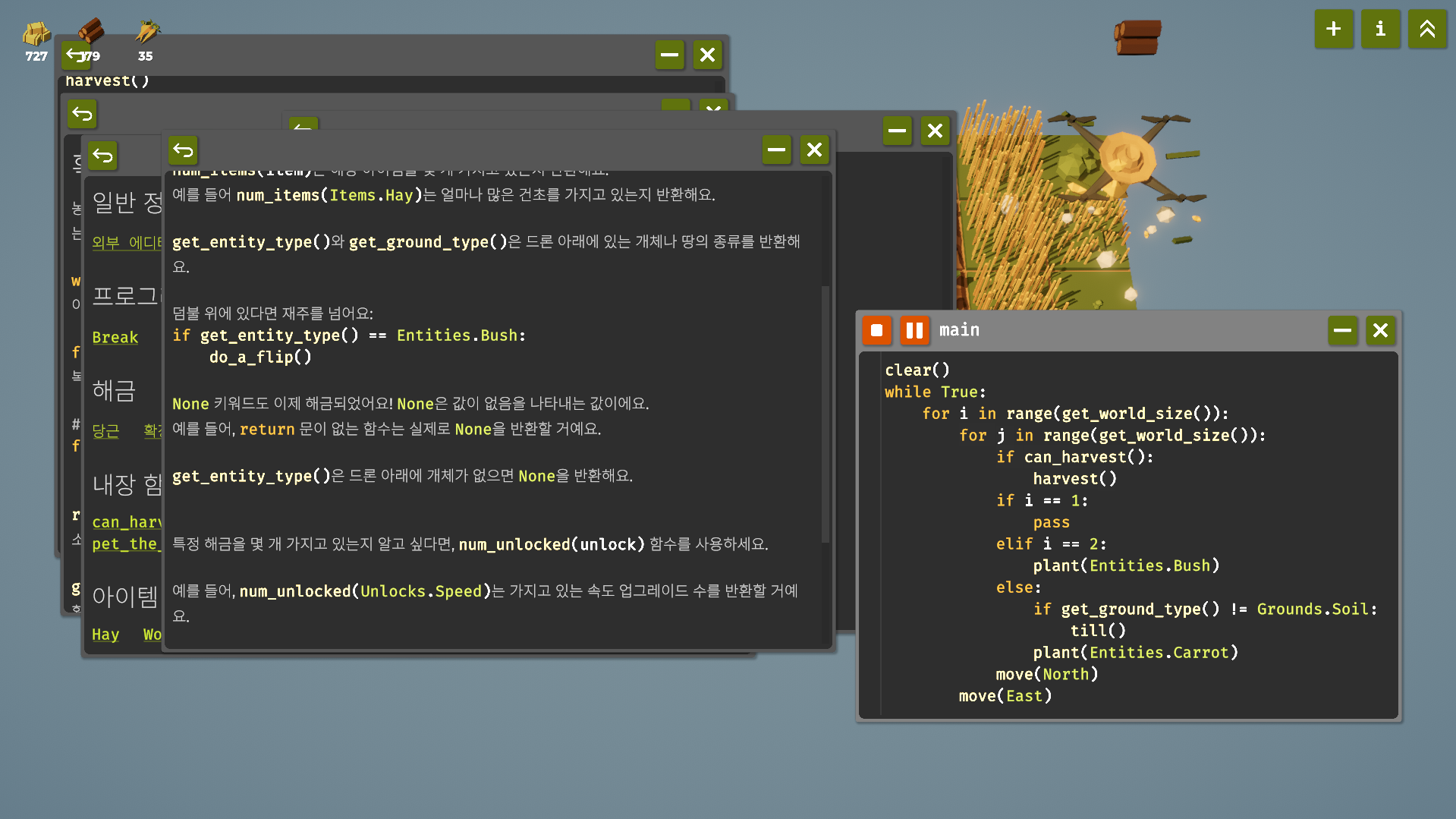The height and width of the screenshot is (819, 1456).
Task: Click the carrot resource counter icon
Action: point(146,32)
